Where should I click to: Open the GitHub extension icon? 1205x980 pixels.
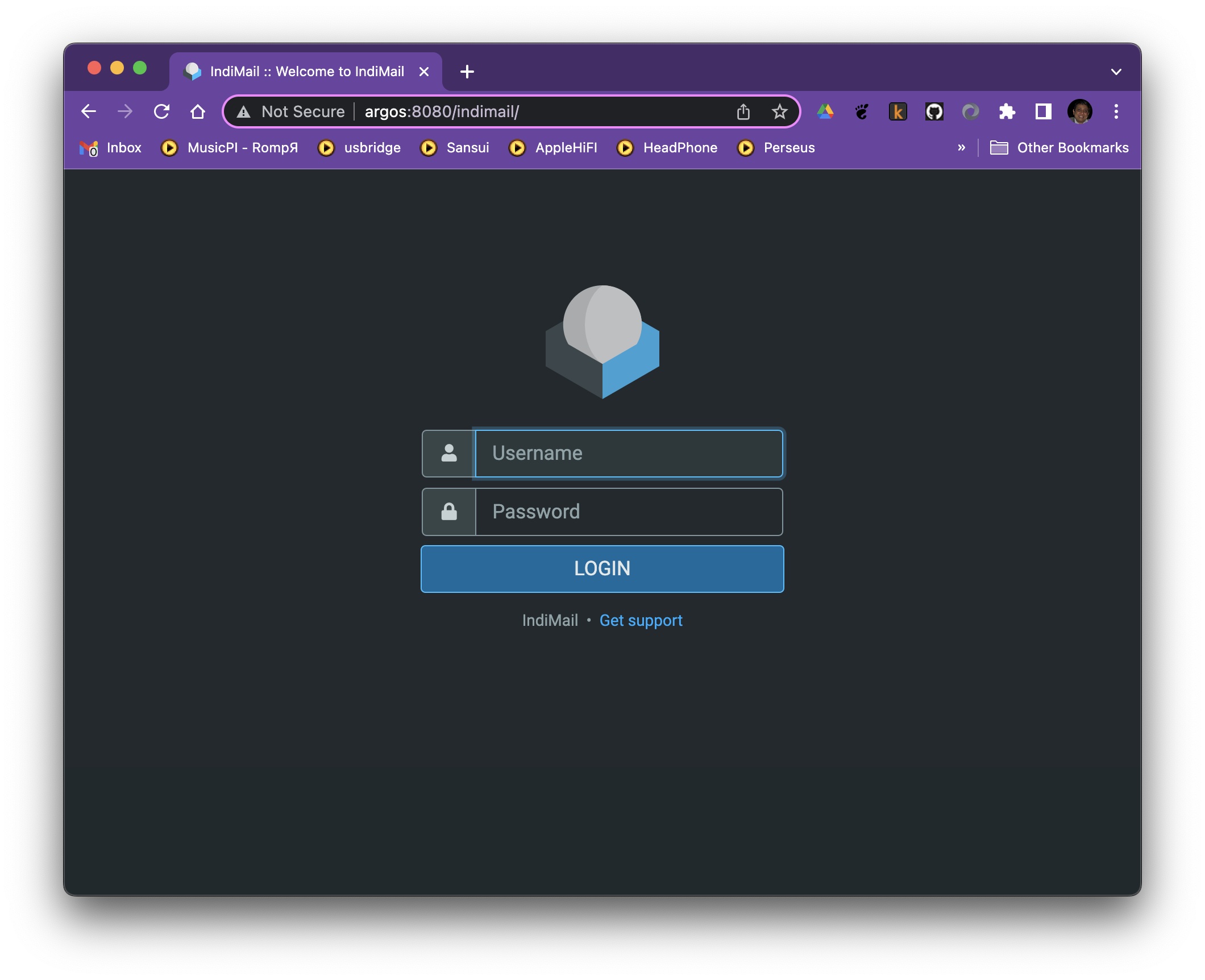[x=934, y=111]
